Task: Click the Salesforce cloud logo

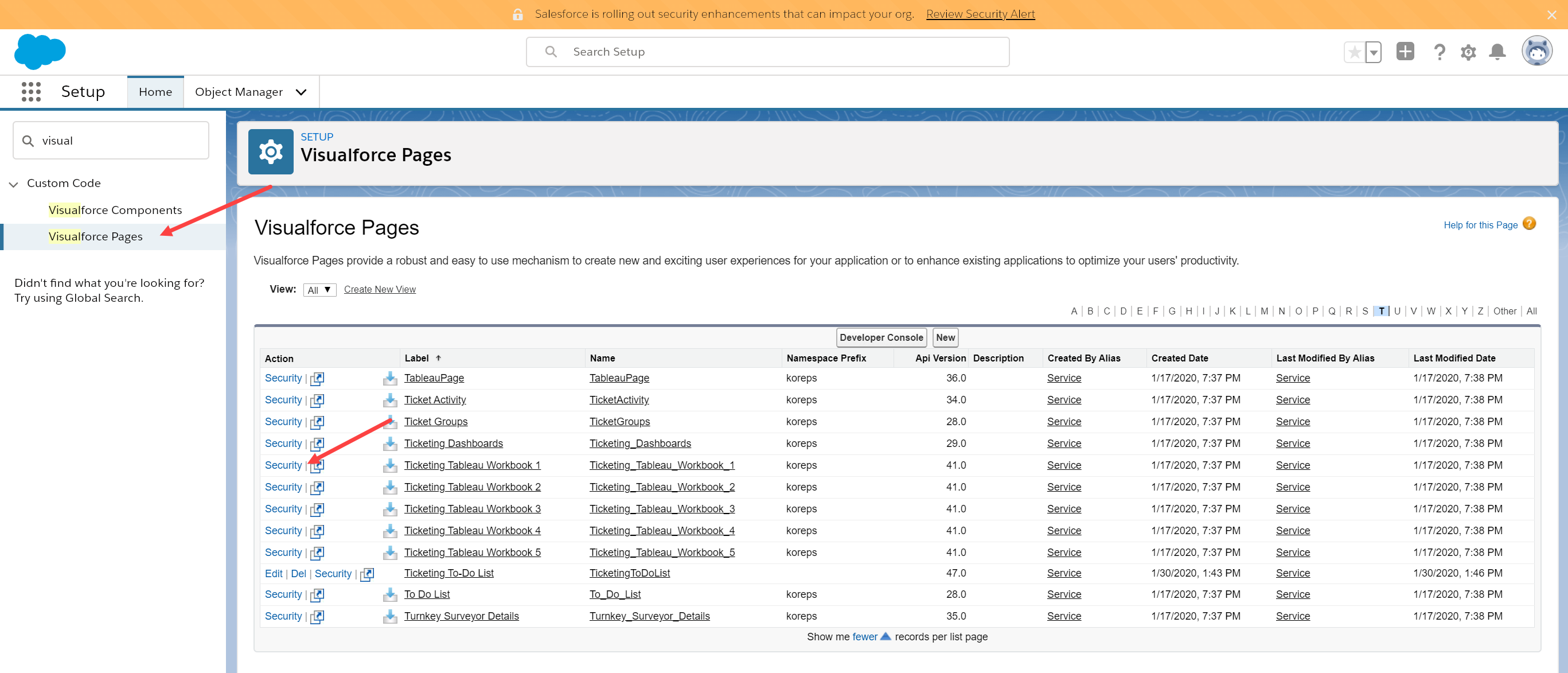Action: pos(40,52)
